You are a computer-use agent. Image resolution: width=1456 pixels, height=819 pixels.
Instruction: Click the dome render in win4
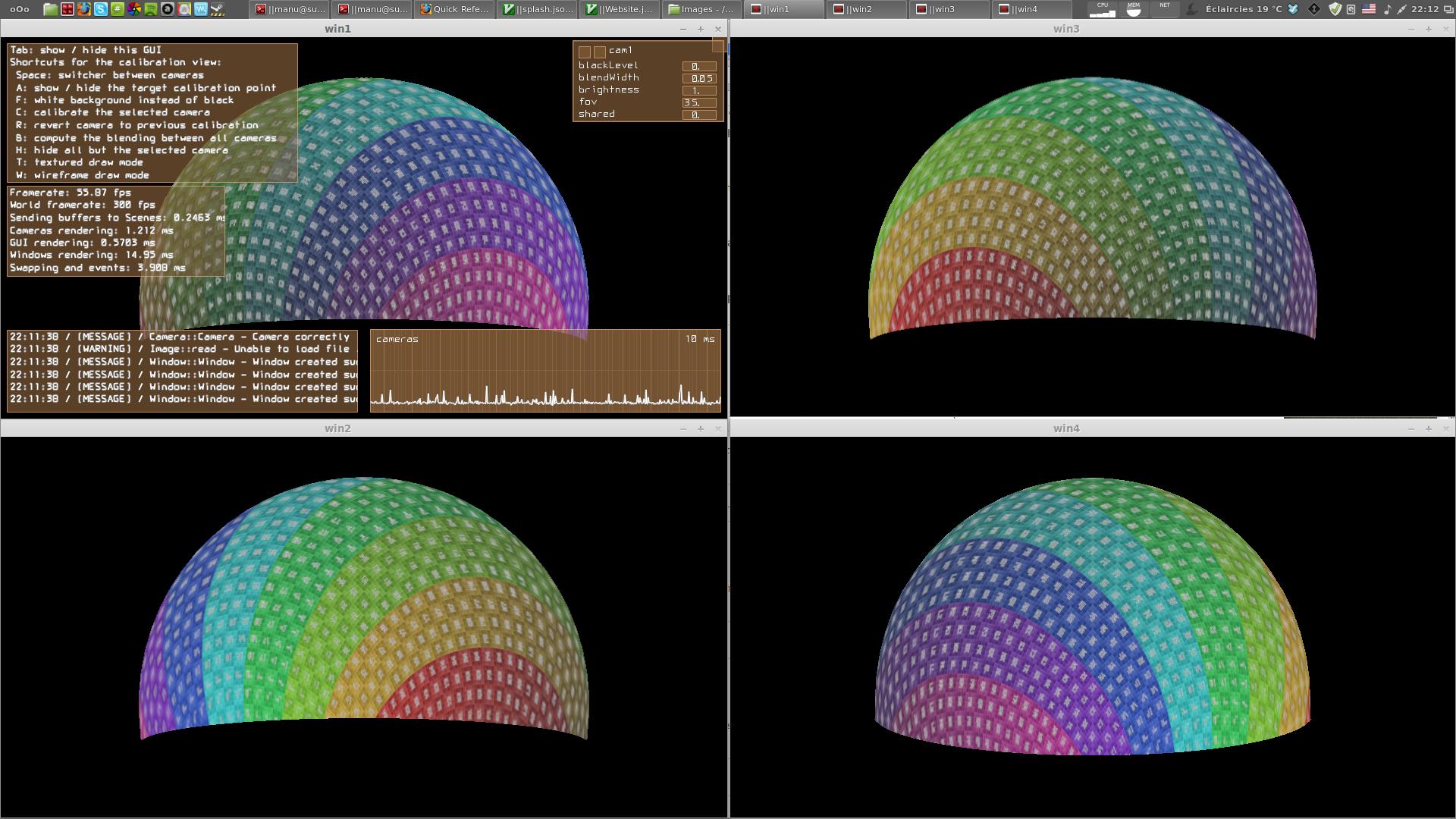click(1093, 616)
